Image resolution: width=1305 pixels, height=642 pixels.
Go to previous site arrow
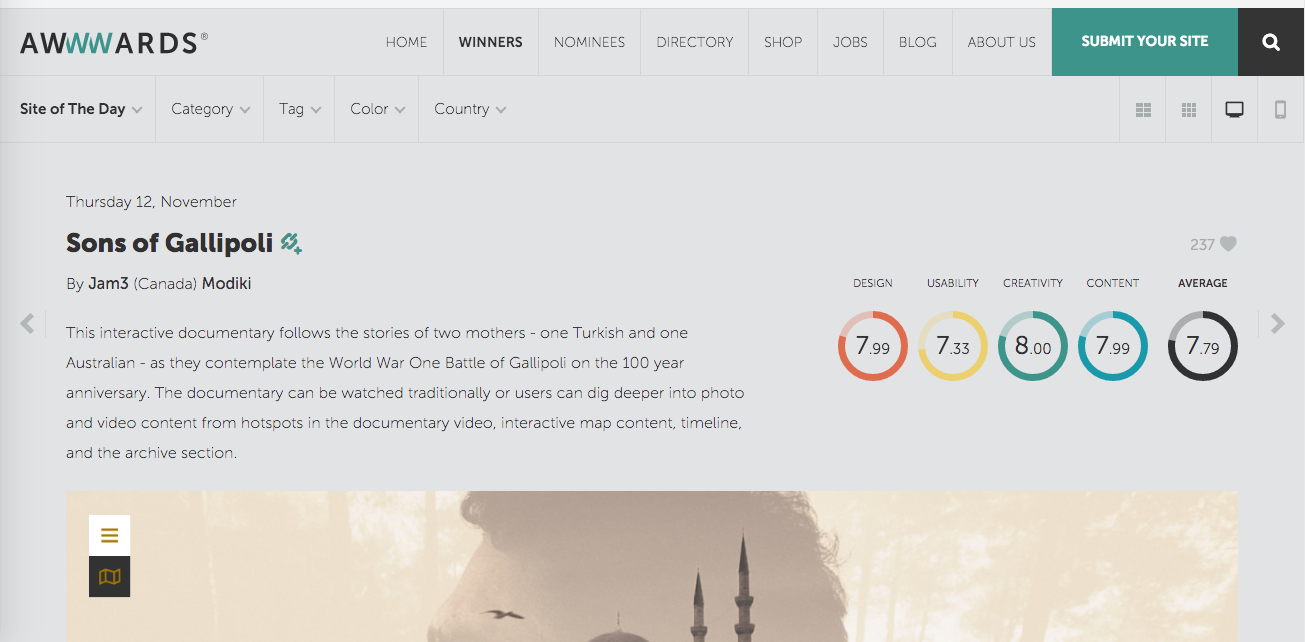27,323
